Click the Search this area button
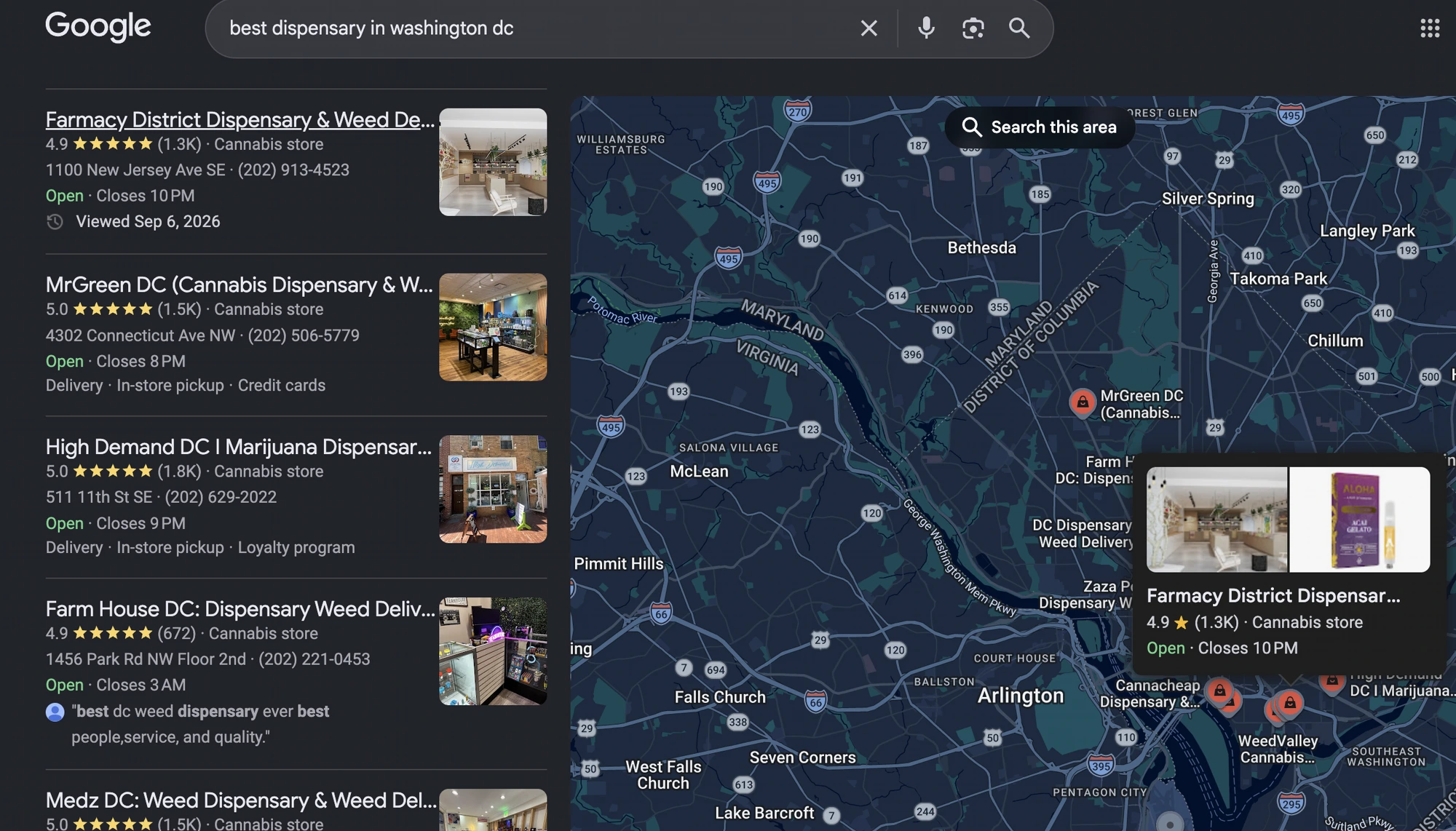 coord(1040,127)
